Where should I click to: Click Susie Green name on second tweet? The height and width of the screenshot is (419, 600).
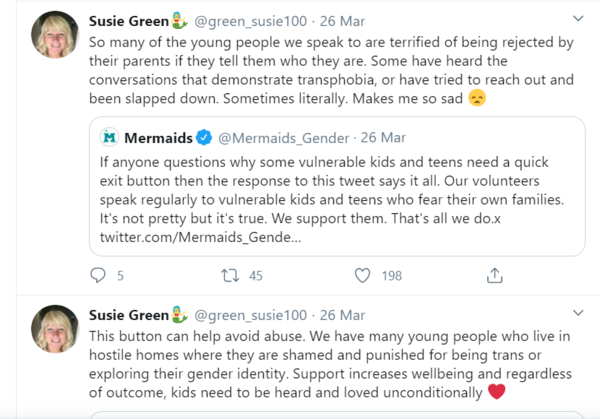132,315
